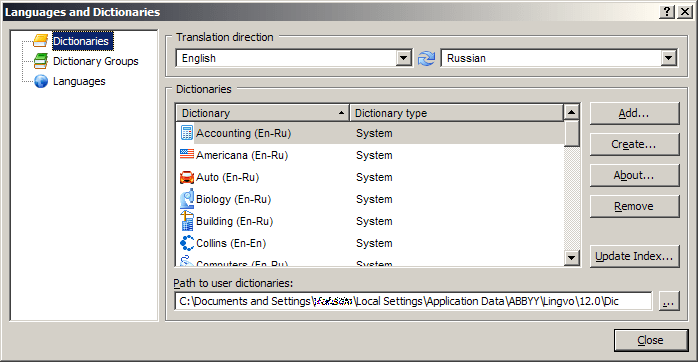Select the Collins (En-En) dictionary
Viewport: 698px width, 362px height.
[370, 243]
